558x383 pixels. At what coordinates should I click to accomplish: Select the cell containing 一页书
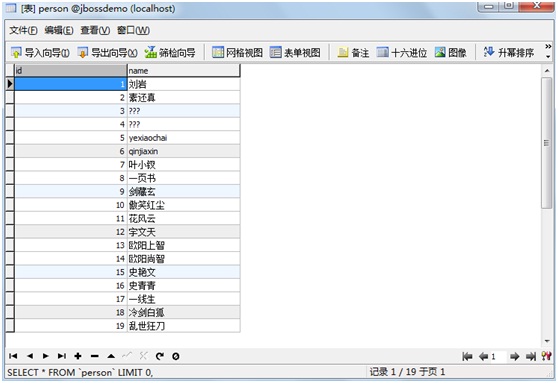(x=184, y=178)
